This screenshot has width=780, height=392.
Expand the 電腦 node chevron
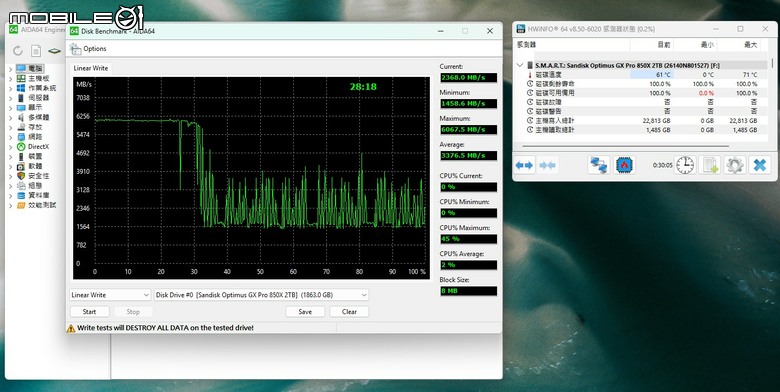tap(10, 69)
